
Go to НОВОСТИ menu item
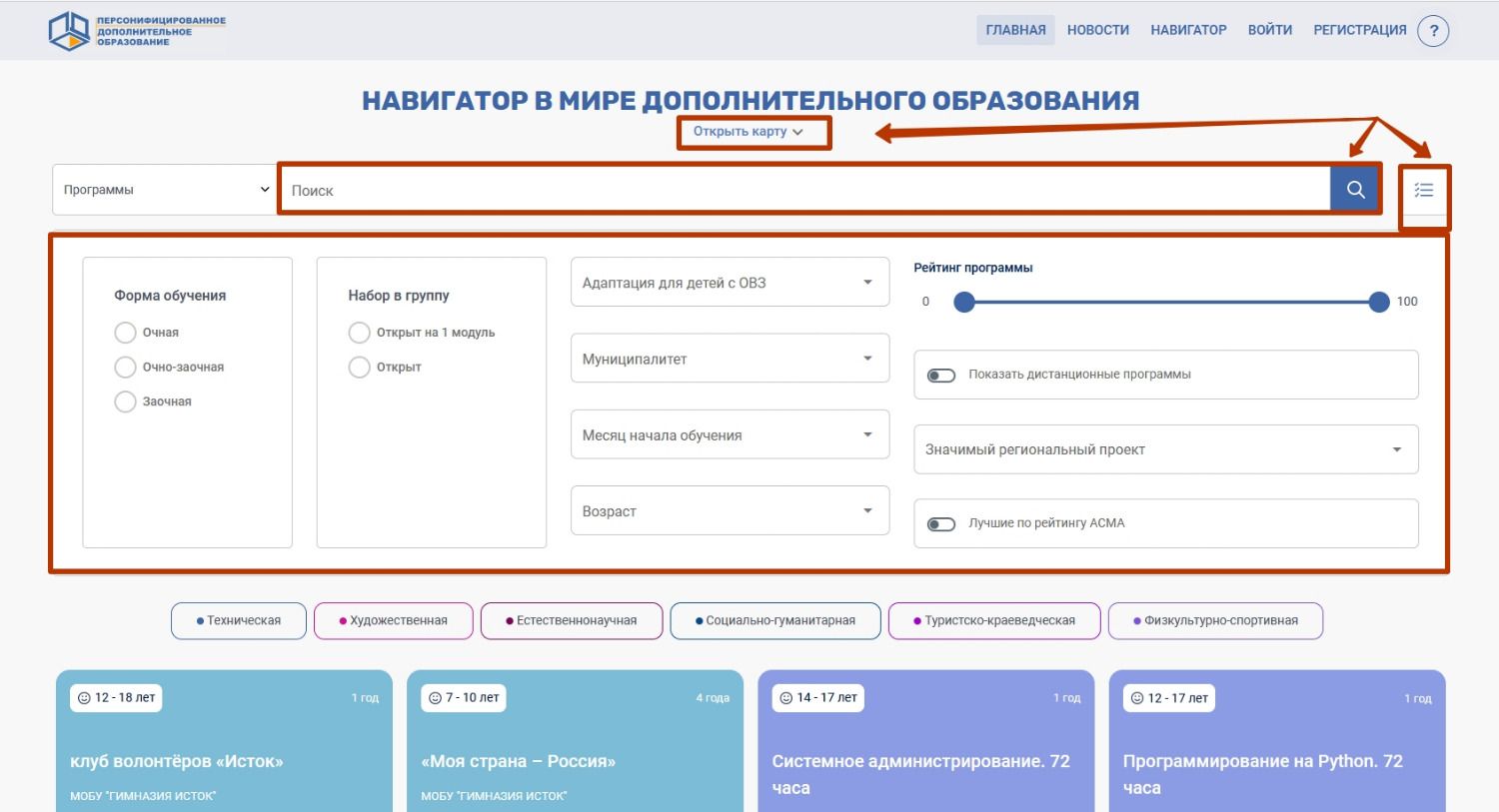(1097, 30)
